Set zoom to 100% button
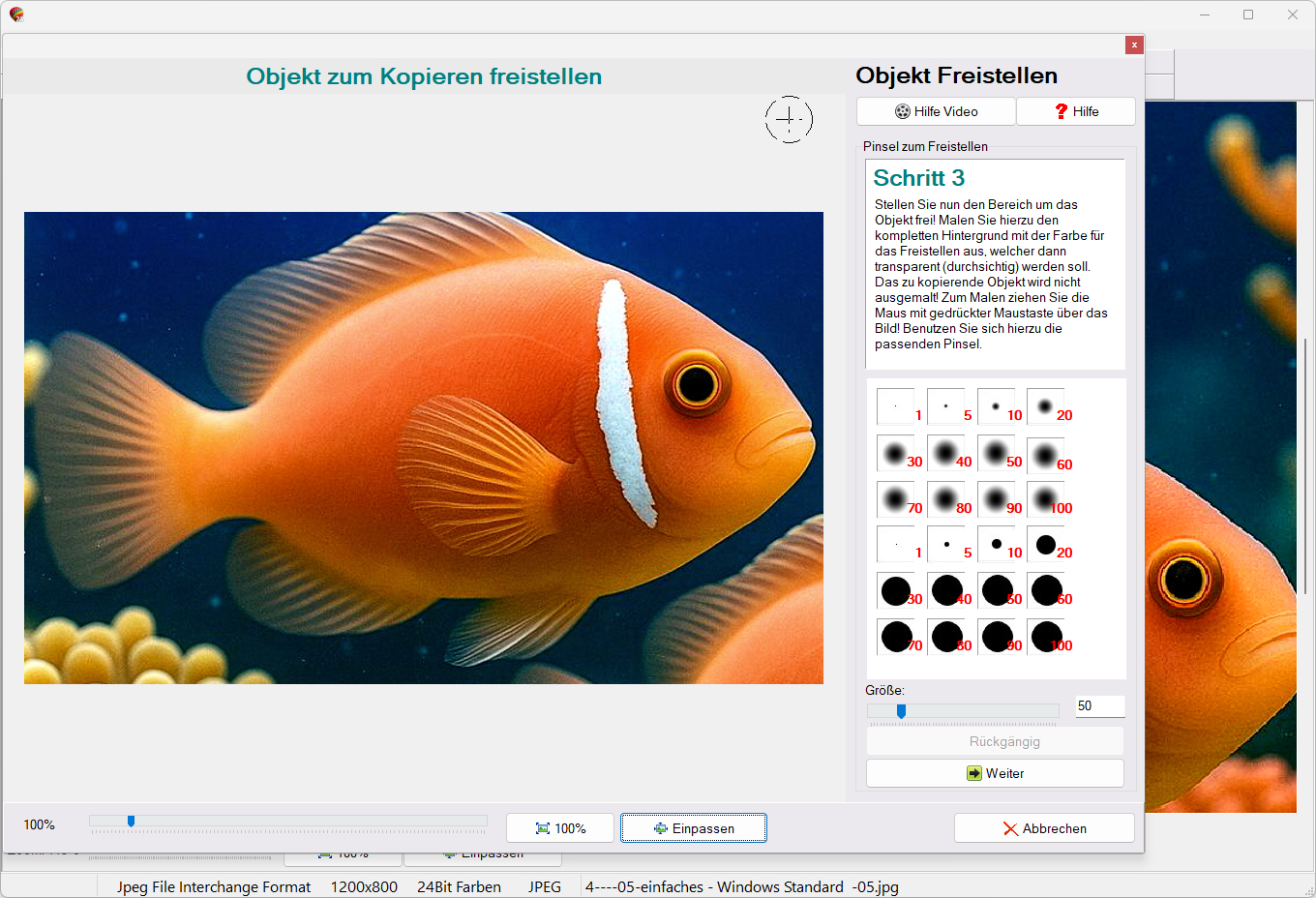The image size is (1316, 898). tap(560, 828)
